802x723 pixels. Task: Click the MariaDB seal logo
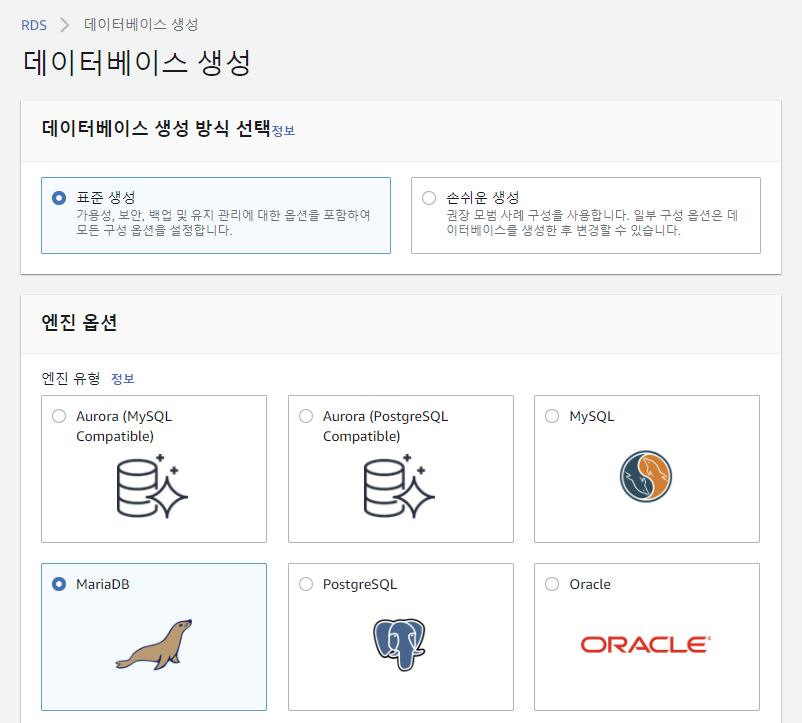click(153, 644)
